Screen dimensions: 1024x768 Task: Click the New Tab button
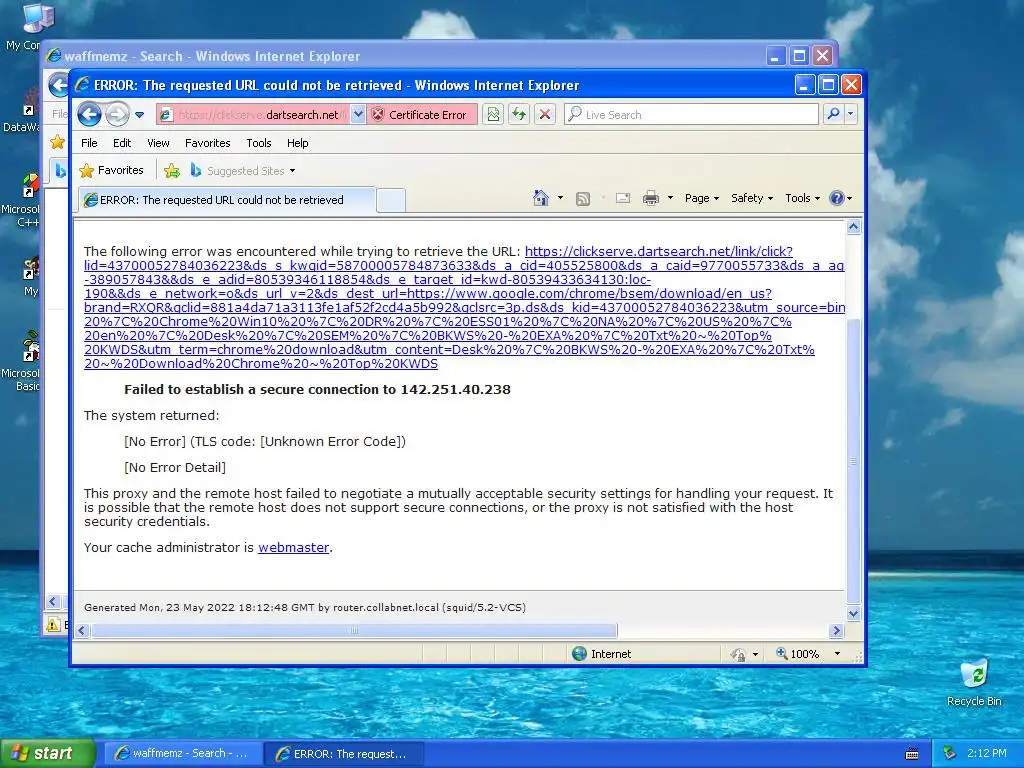pyautogui.click(x=391, y=200)
